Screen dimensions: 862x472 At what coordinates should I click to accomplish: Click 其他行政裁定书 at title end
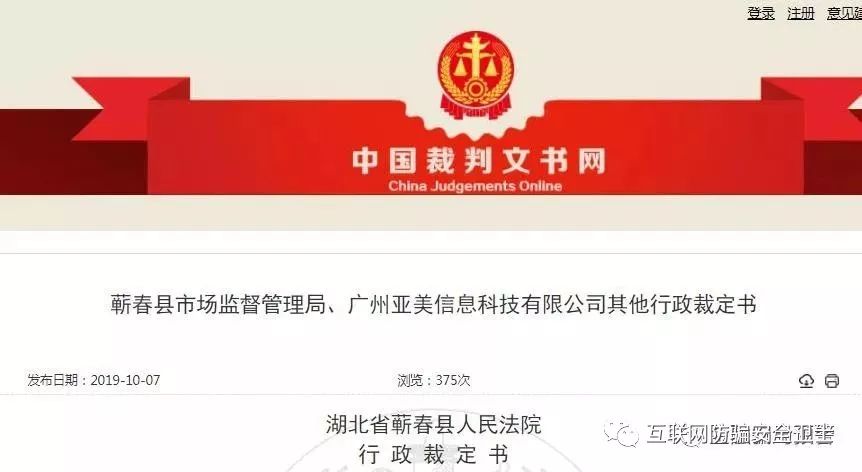point(681,304)
